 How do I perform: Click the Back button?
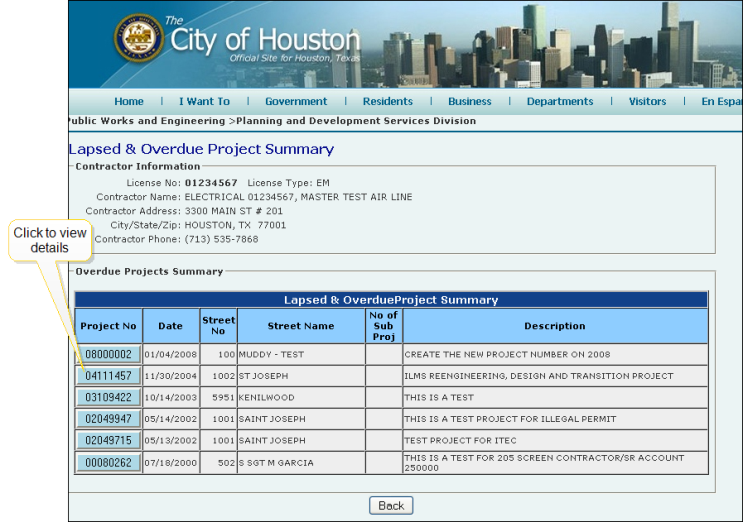[391, 505]
